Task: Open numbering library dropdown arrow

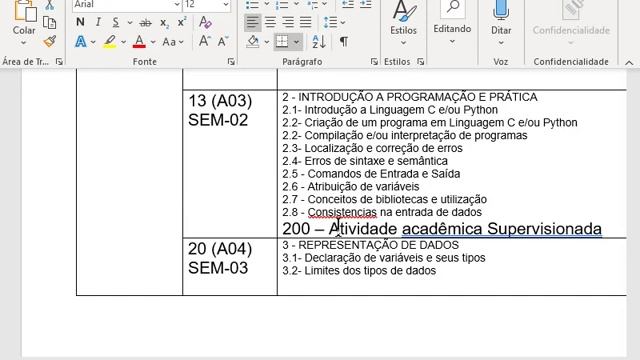Action: (296, 4)
